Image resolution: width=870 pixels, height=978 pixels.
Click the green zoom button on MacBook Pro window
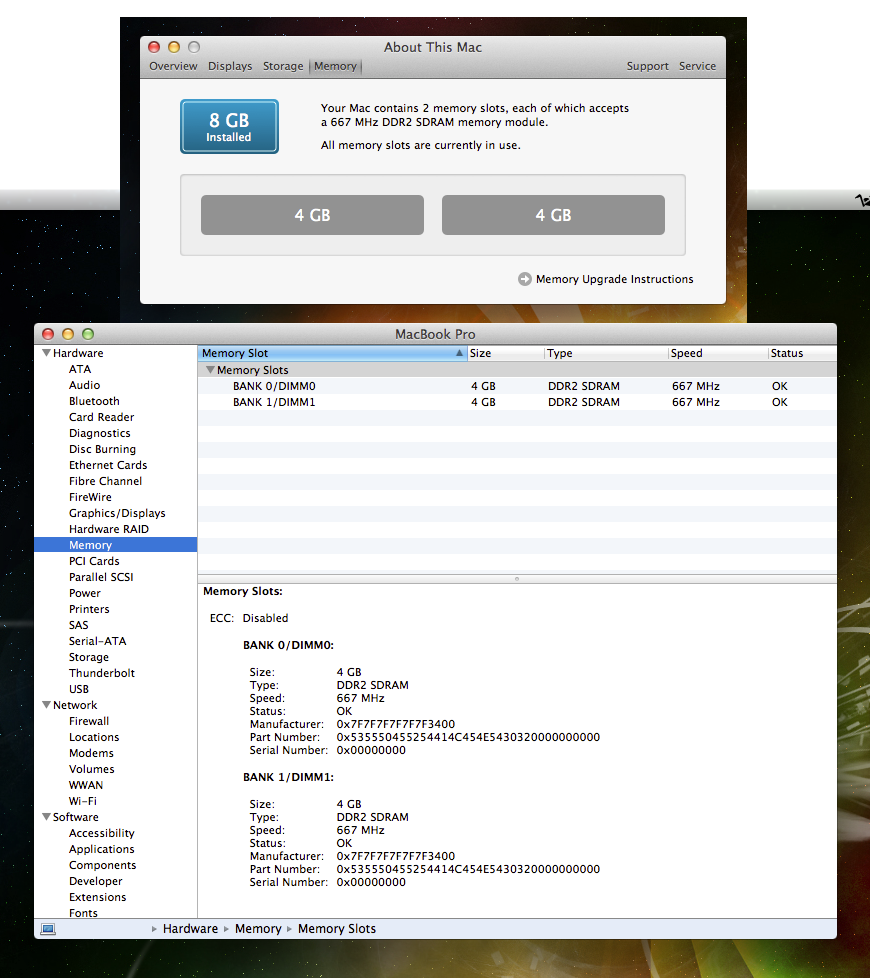(88, 334)
